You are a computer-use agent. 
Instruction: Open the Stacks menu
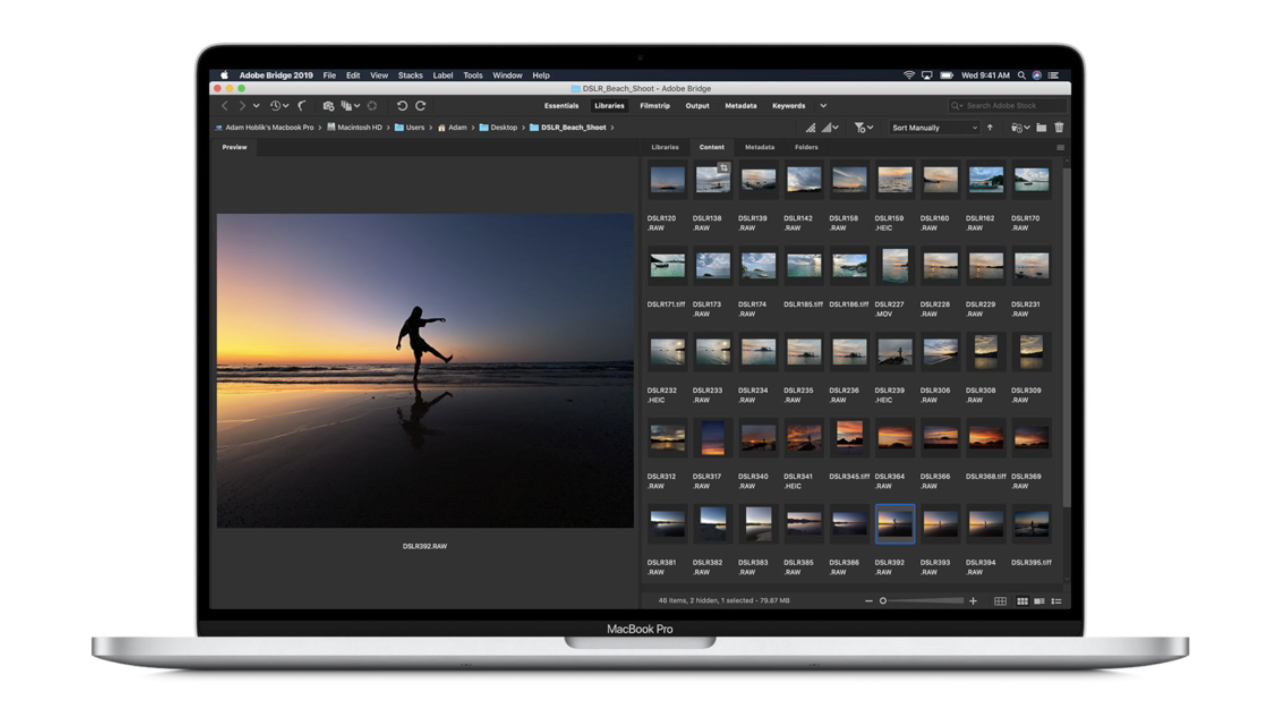(410, 75)
